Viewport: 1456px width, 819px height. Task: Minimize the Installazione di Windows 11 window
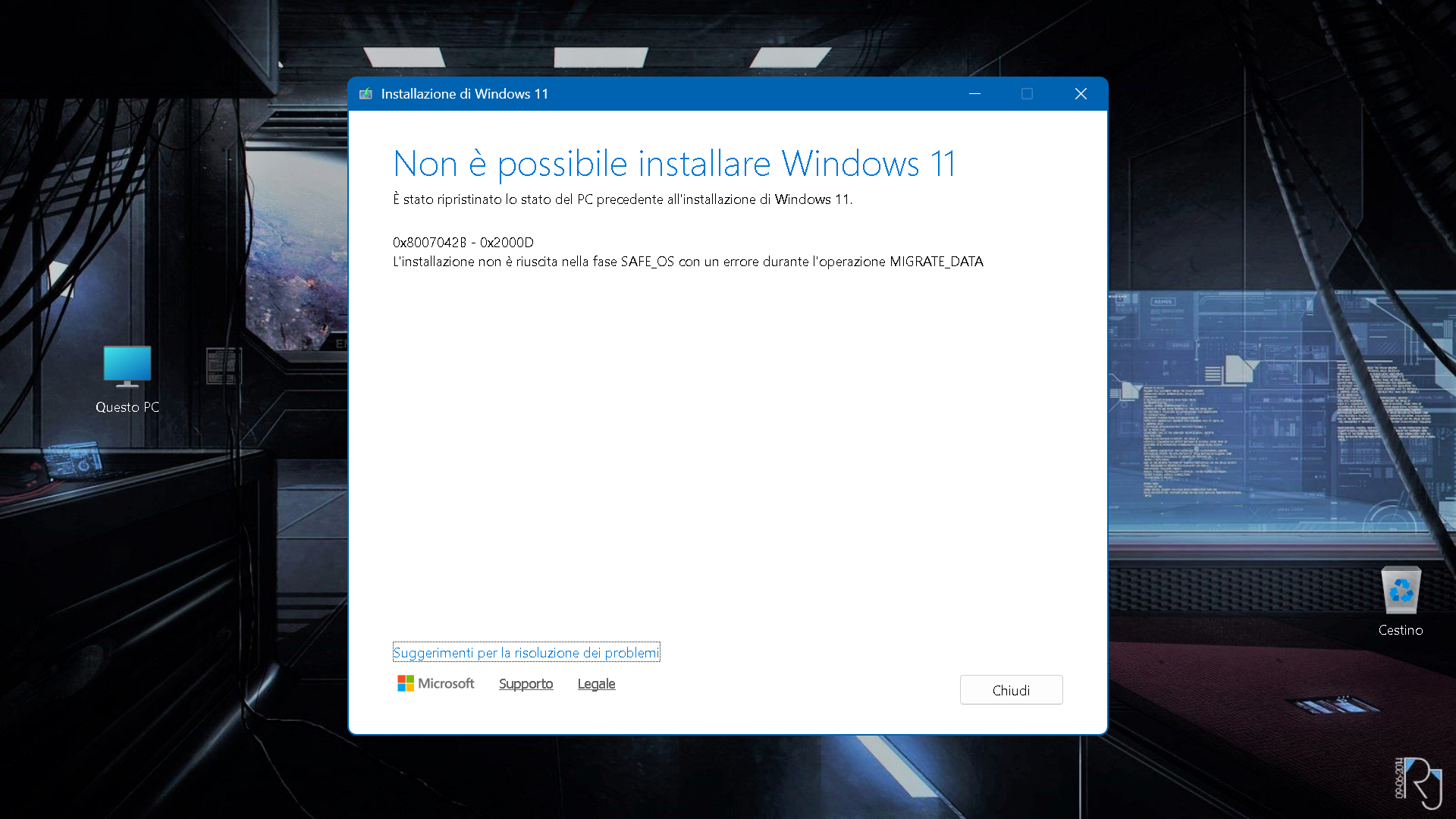point(974,94)
